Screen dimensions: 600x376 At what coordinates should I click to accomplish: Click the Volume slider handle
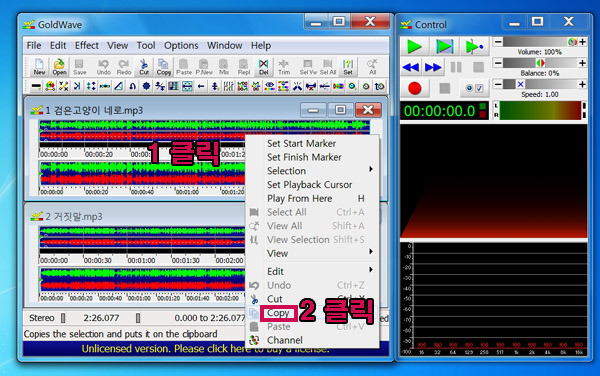[572, 42]
